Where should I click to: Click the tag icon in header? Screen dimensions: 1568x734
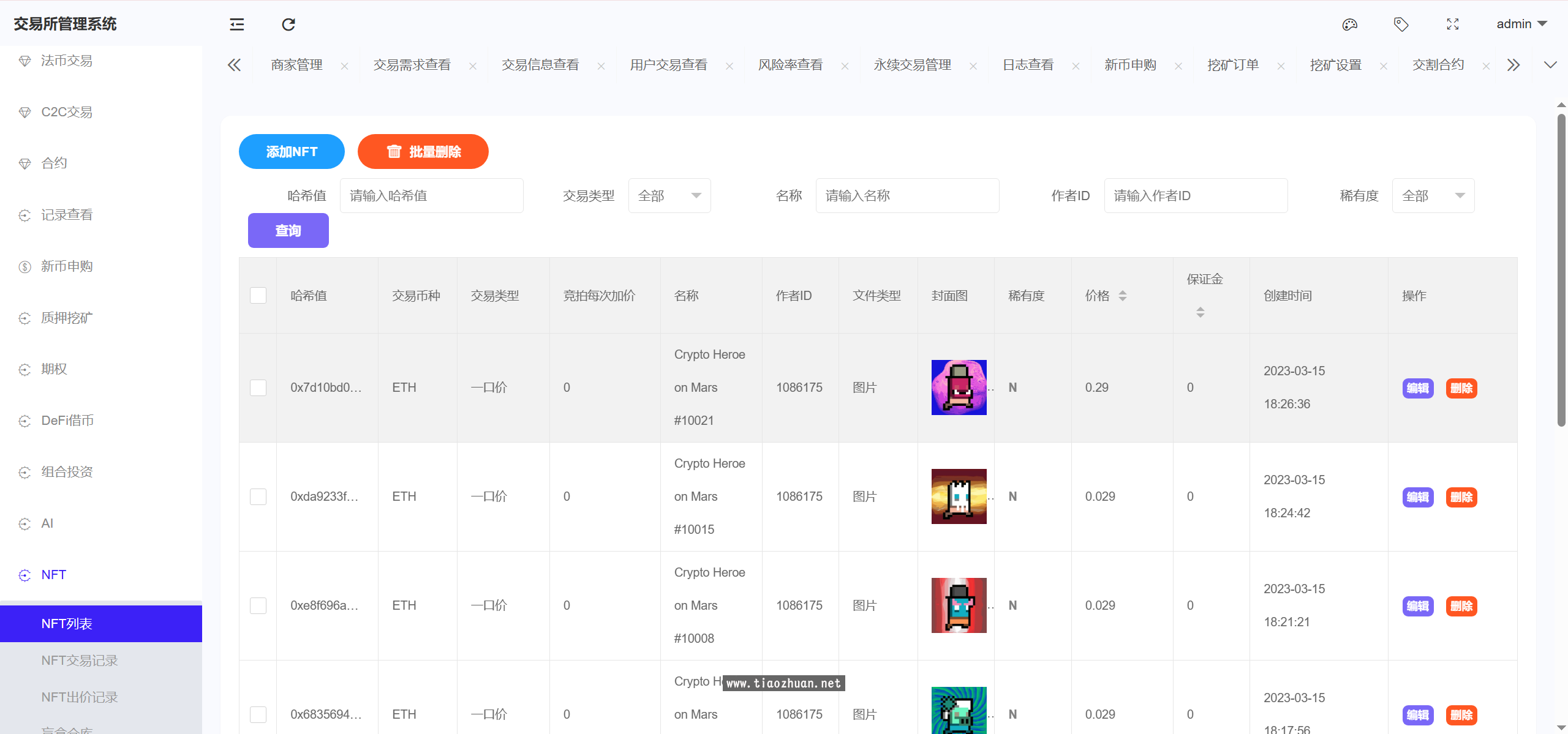click(1401, 24)
